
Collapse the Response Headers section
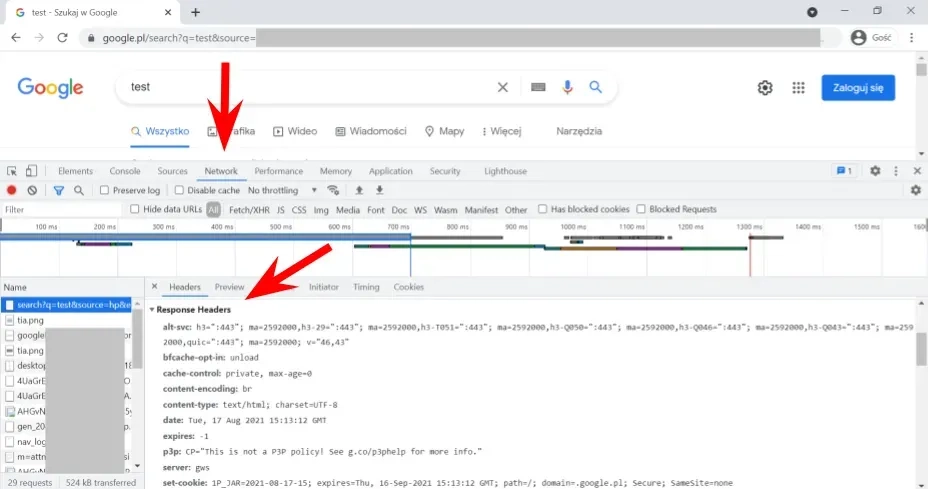(152, 309)
